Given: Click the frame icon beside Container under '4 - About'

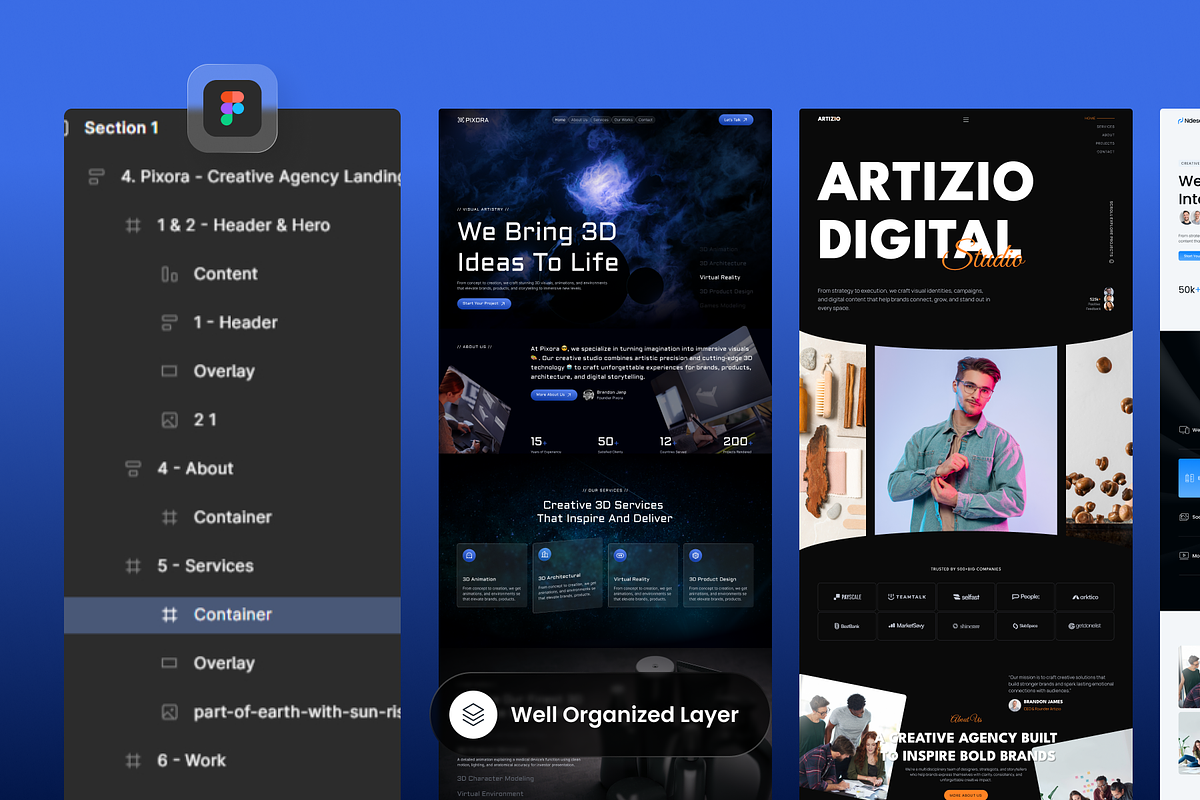Looking at the screenshot, I should click(x=170, y=517).
